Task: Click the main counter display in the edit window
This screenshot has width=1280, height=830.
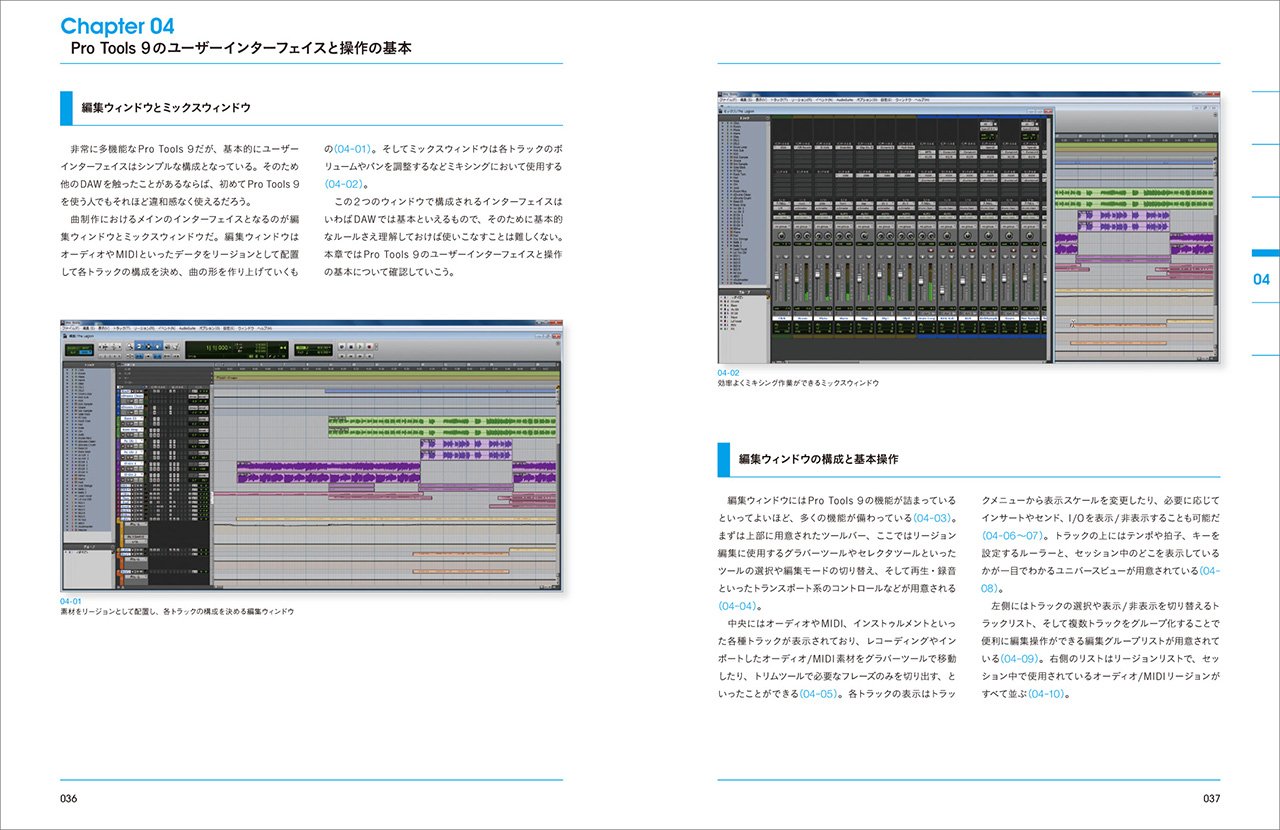Action: (x=237, y=350)
